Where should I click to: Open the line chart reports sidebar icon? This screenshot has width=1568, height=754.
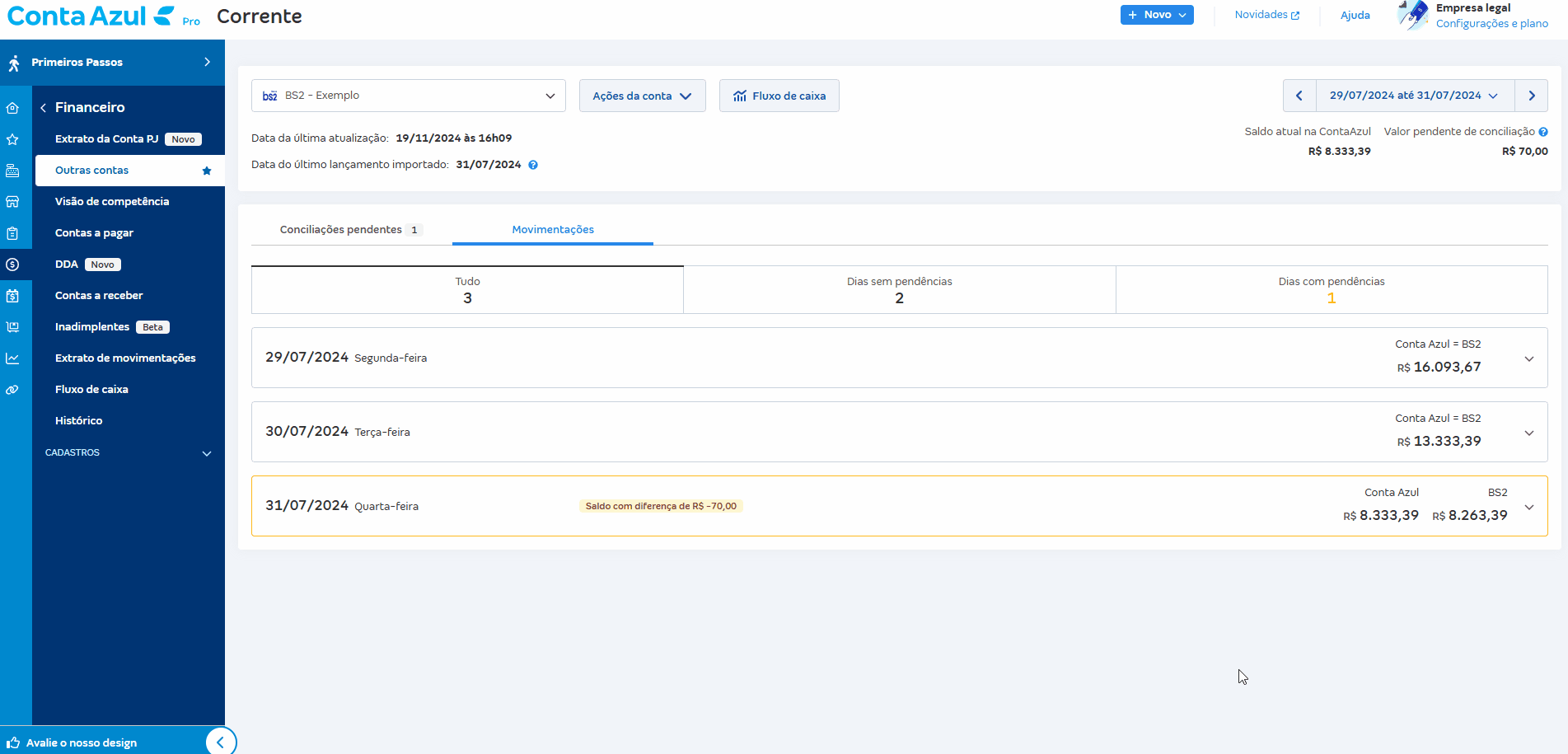pyautogui.click(x=12, y=358)
